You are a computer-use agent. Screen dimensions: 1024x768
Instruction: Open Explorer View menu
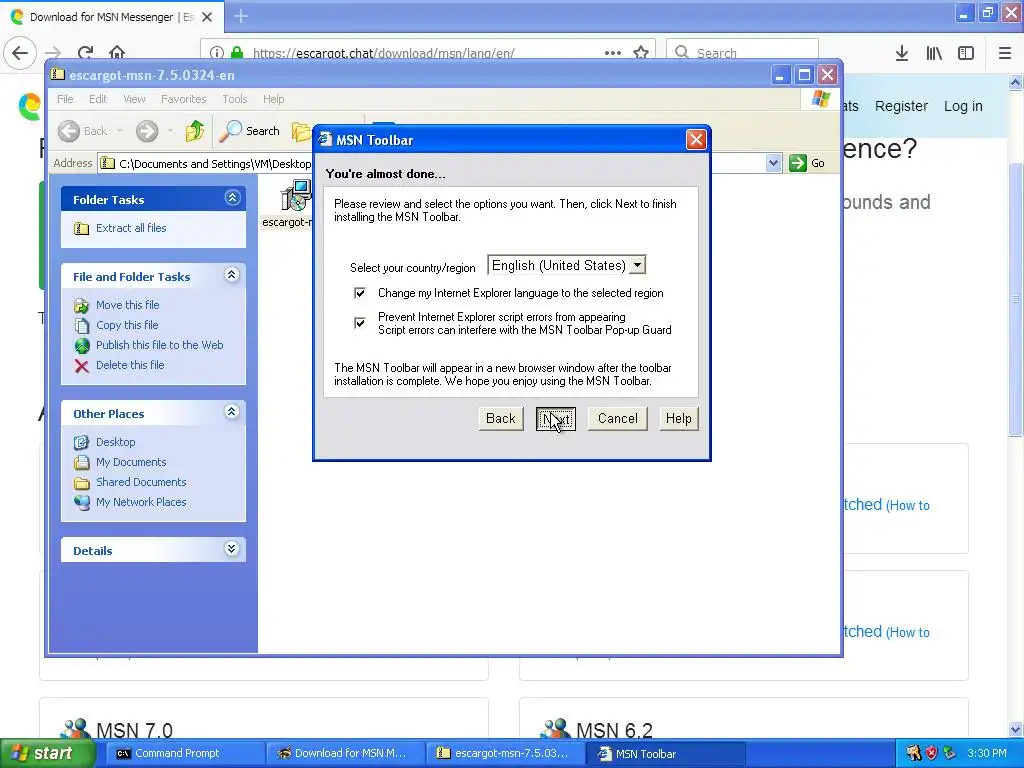pyautogui.click(x=135, y=99)
